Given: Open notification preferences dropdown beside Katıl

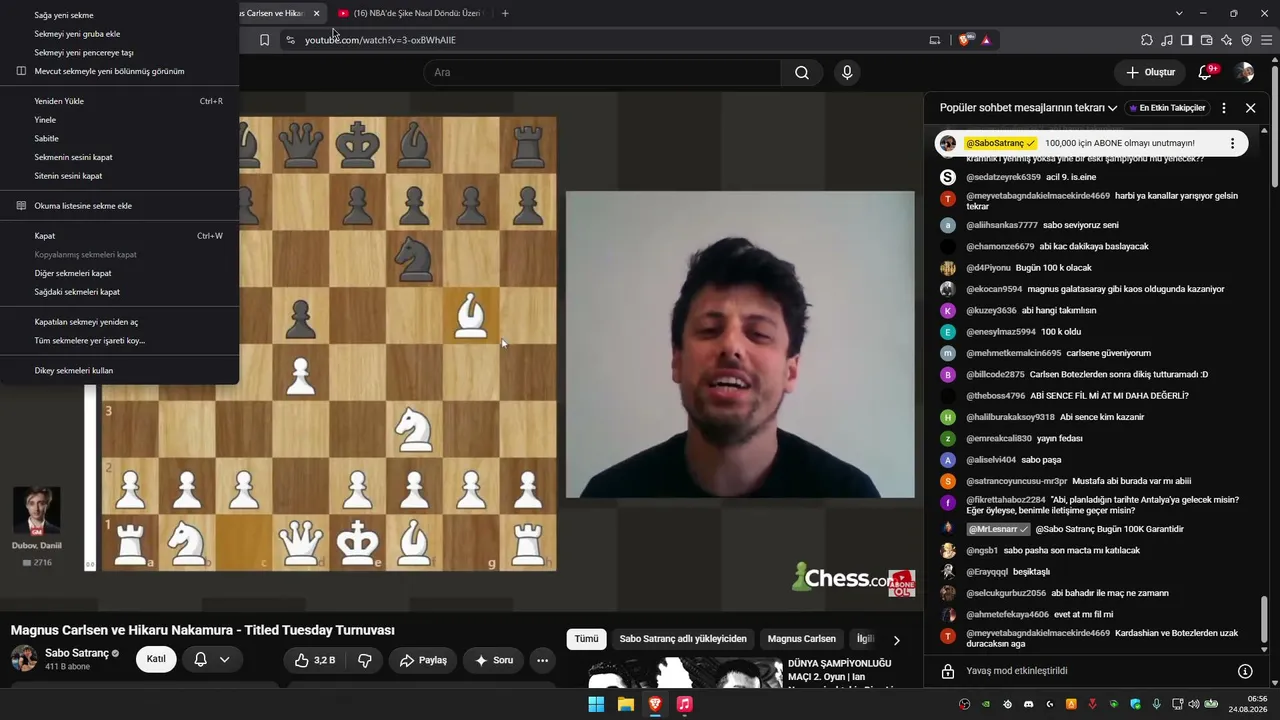Looking at the screenshot, I should pyautogui.click(x=211, y=660).
